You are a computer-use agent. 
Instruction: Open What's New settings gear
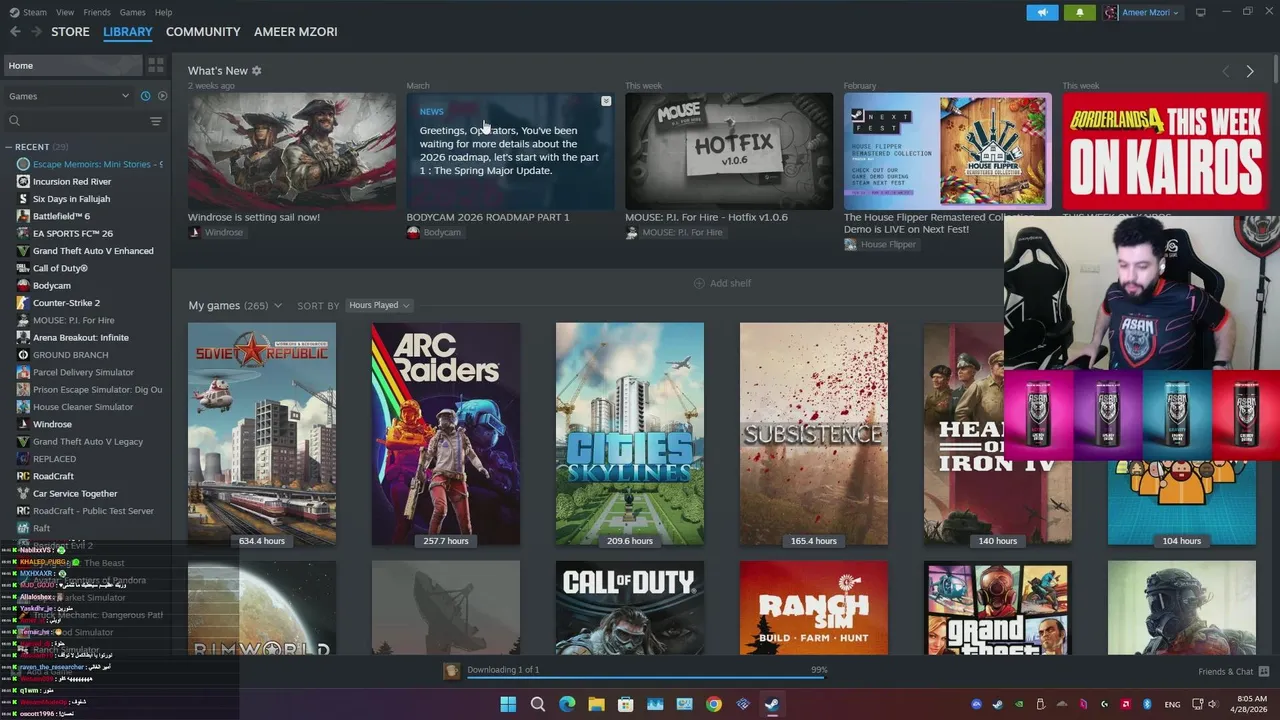click(256, 71)
